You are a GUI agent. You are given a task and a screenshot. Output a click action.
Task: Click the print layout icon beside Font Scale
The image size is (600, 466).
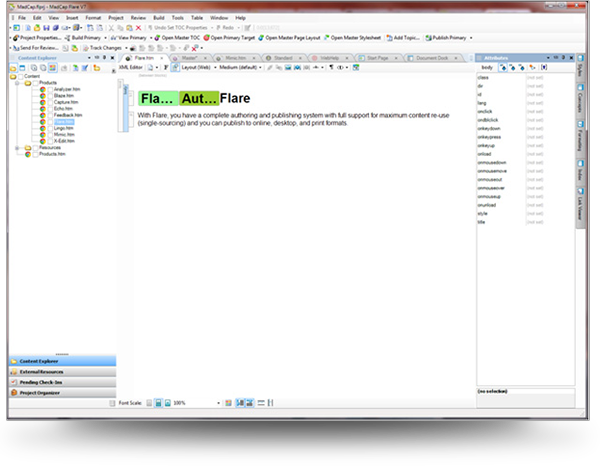[x=158, y=403]
